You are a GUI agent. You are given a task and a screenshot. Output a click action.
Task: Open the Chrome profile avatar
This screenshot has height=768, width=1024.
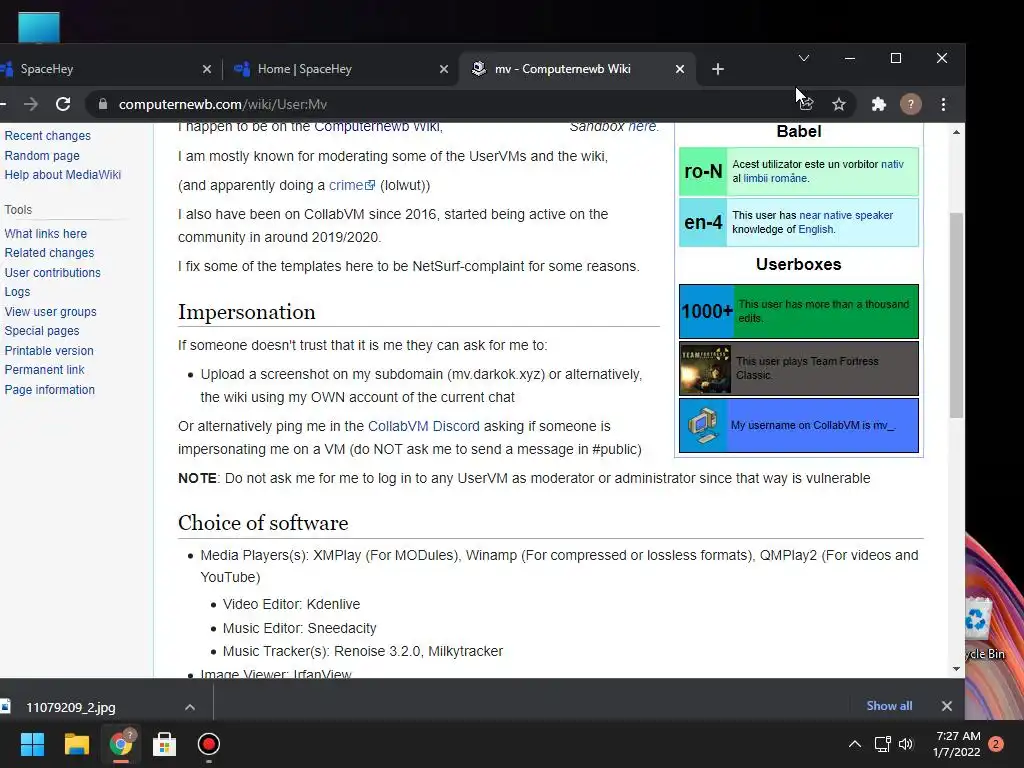tap(911, 104)
